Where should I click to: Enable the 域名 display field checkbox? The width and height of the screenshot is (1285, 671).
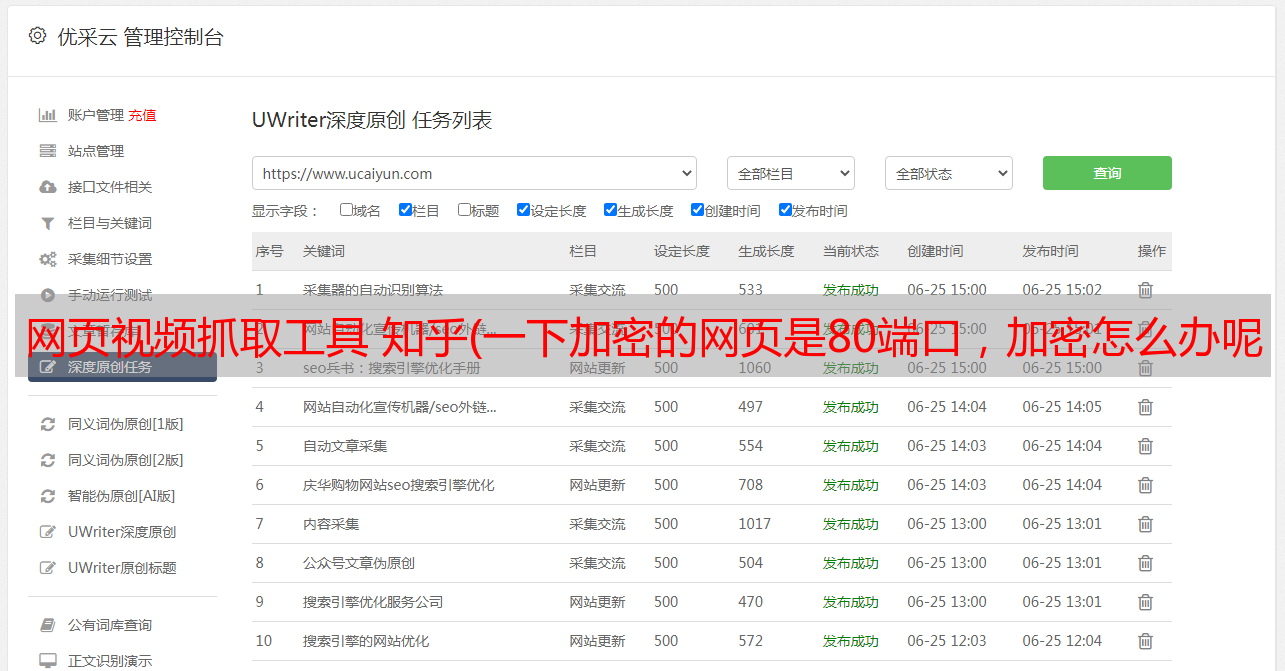(346, 210)
